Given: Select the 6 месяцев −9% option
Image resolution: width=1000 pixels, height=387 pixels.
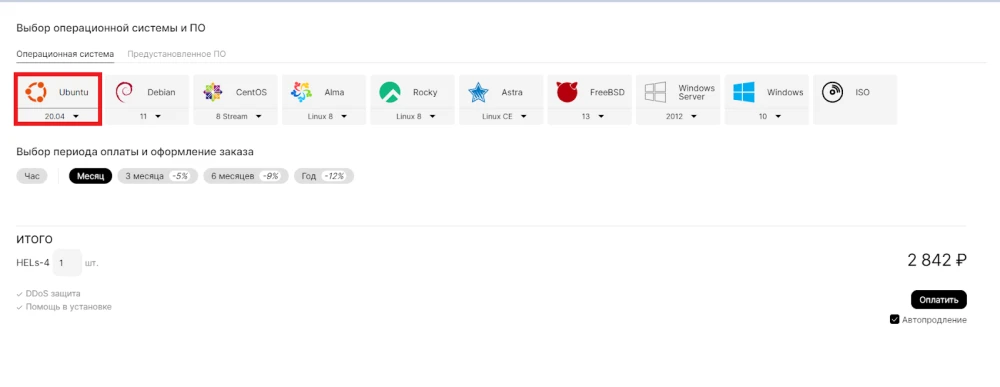Looking at the screenshot, I should click(246, 176).
